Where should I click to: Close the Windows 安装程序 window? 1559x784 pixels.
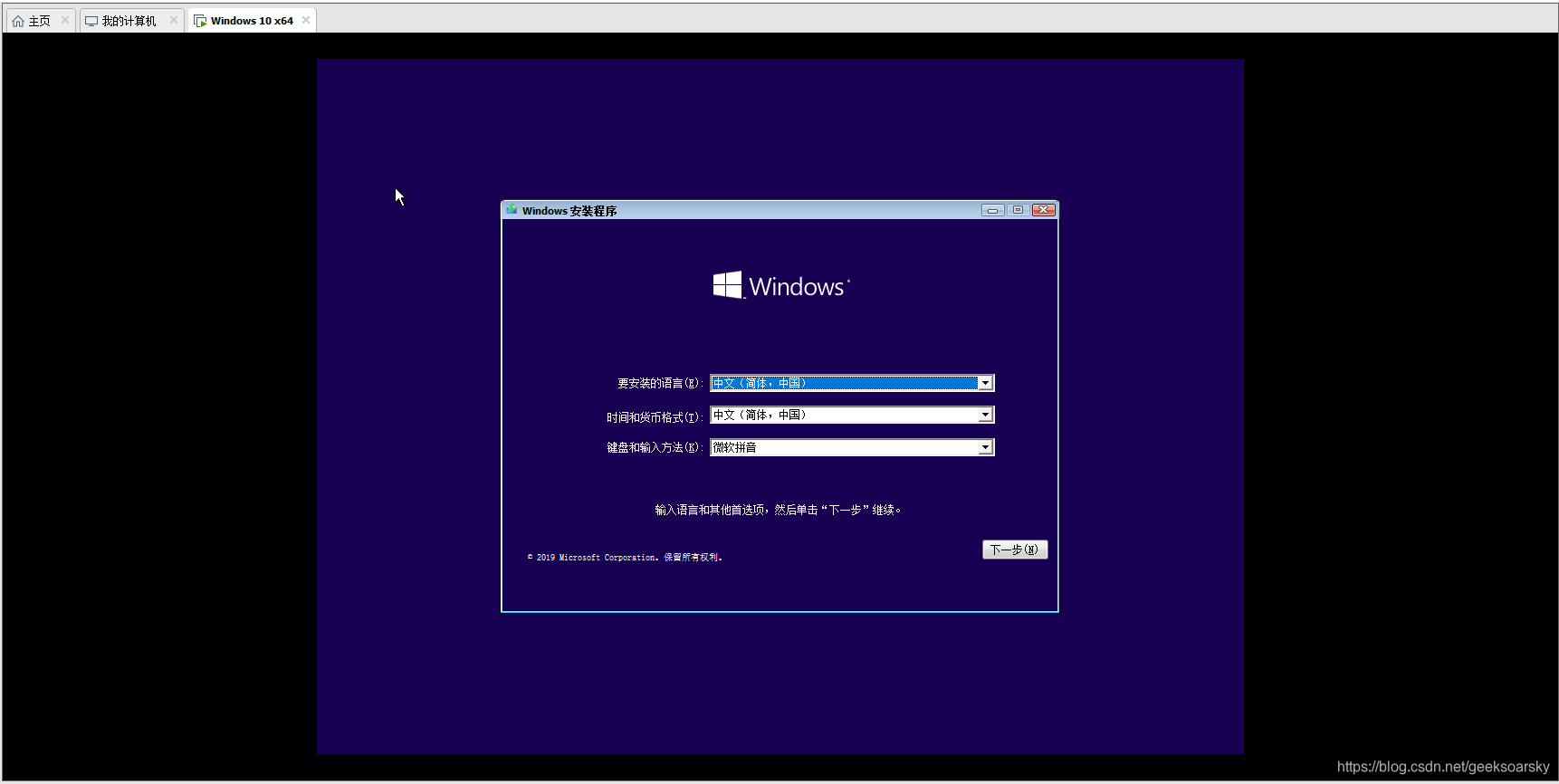[1044, 210]
